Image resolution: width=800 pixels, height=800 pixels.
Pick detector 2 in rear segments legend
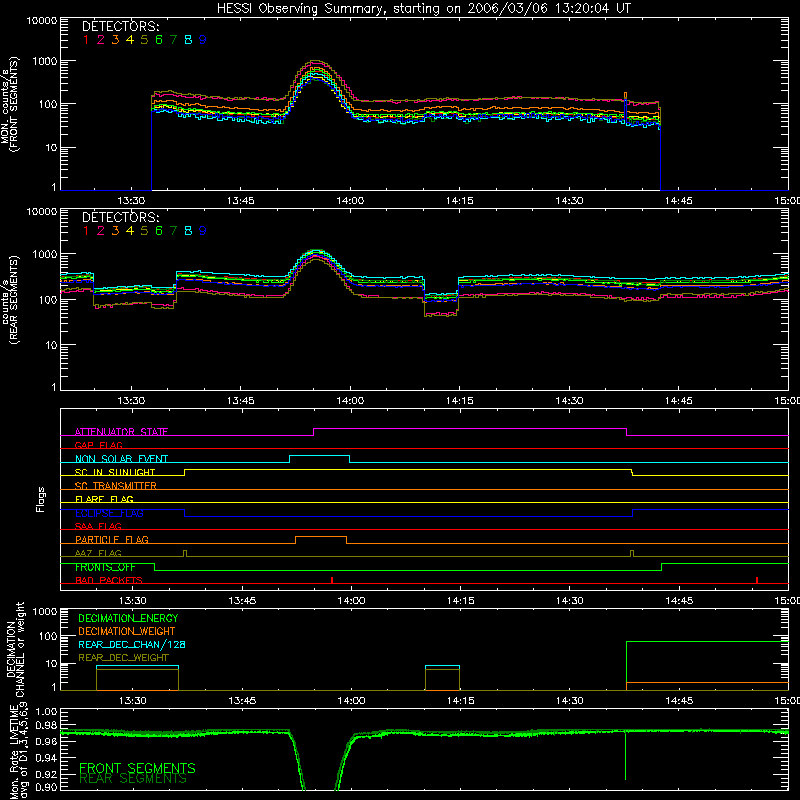coord(101,231)
